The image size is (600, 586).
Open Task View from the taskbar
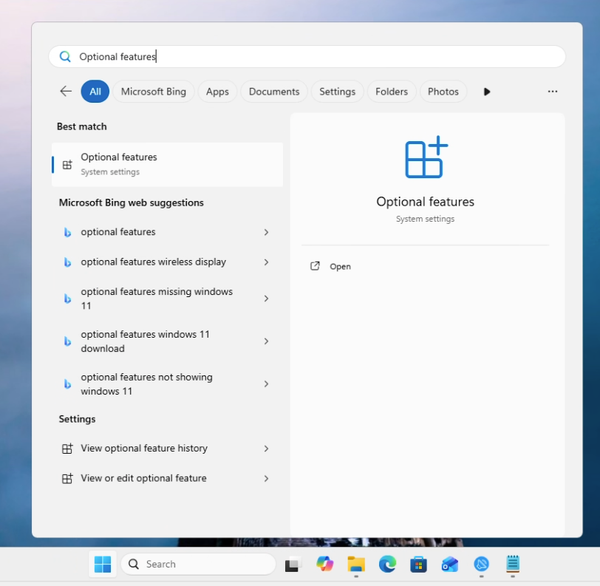coord(293,565)
